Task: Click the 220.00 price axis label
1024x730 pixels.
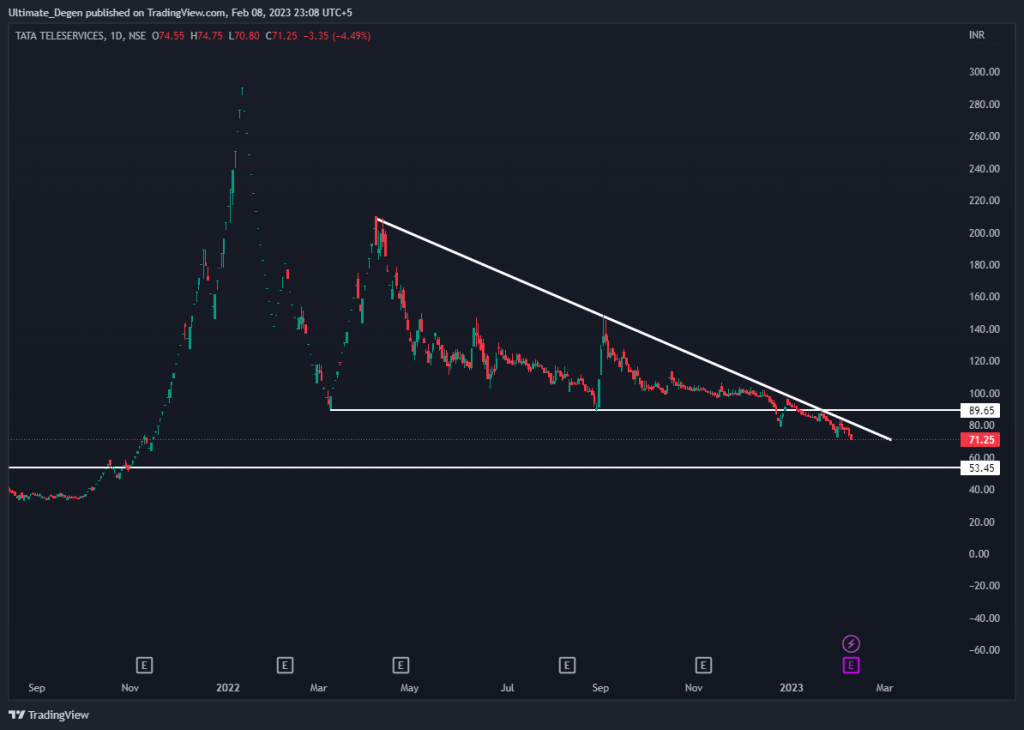Action: (984, 200)
